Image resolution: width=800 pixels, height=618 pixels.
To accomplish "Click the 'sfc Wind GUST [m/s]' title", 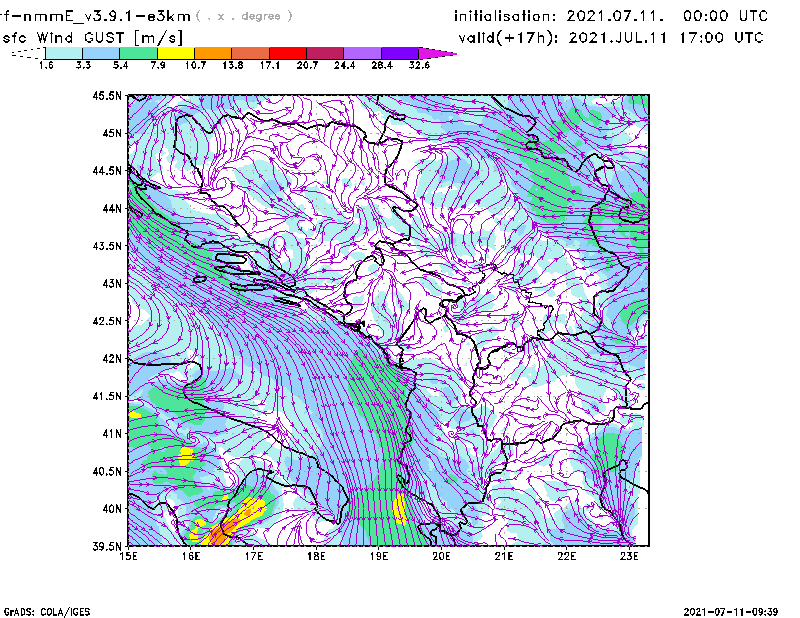I will coord(93,38).
